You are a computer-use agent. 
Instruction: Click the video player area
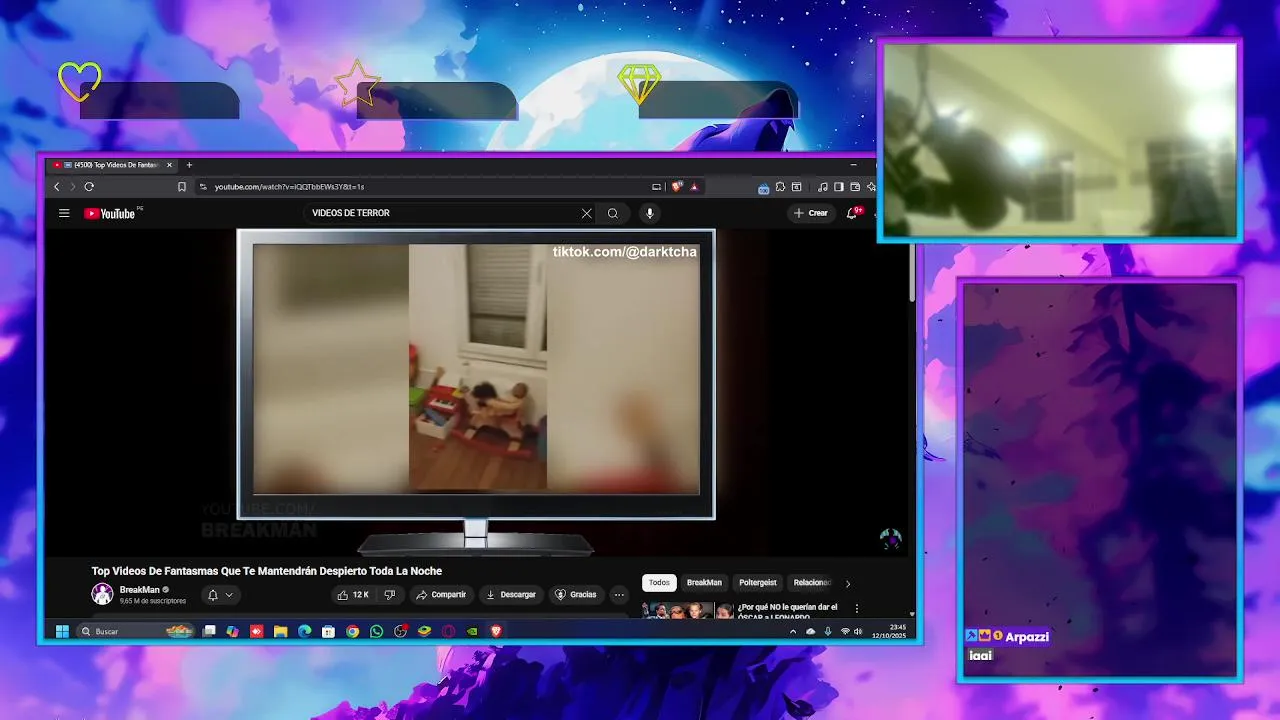coord(476,390)
